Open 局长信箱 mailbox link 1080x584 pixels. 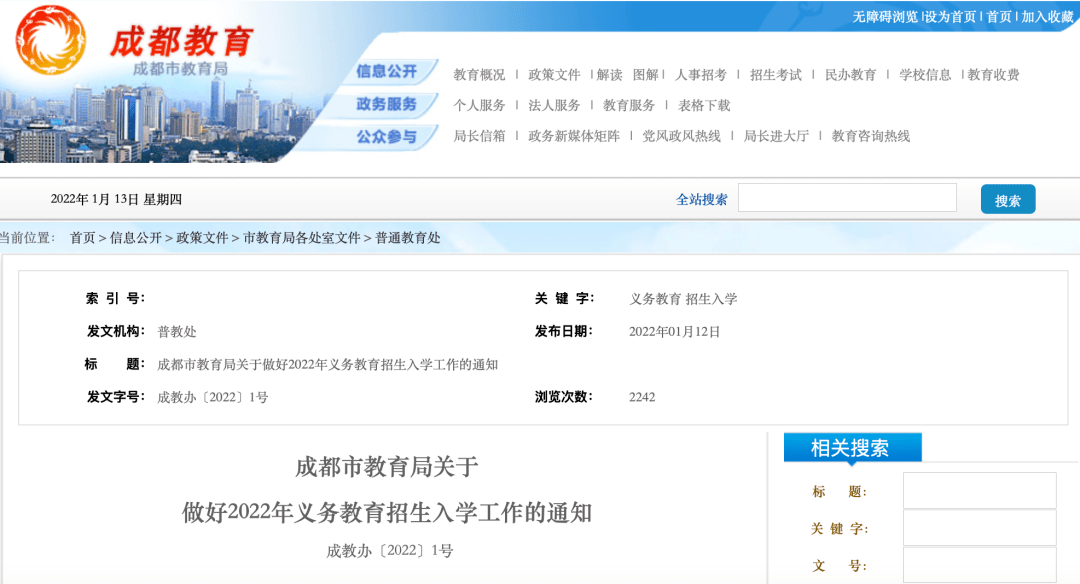click(479, 136)
